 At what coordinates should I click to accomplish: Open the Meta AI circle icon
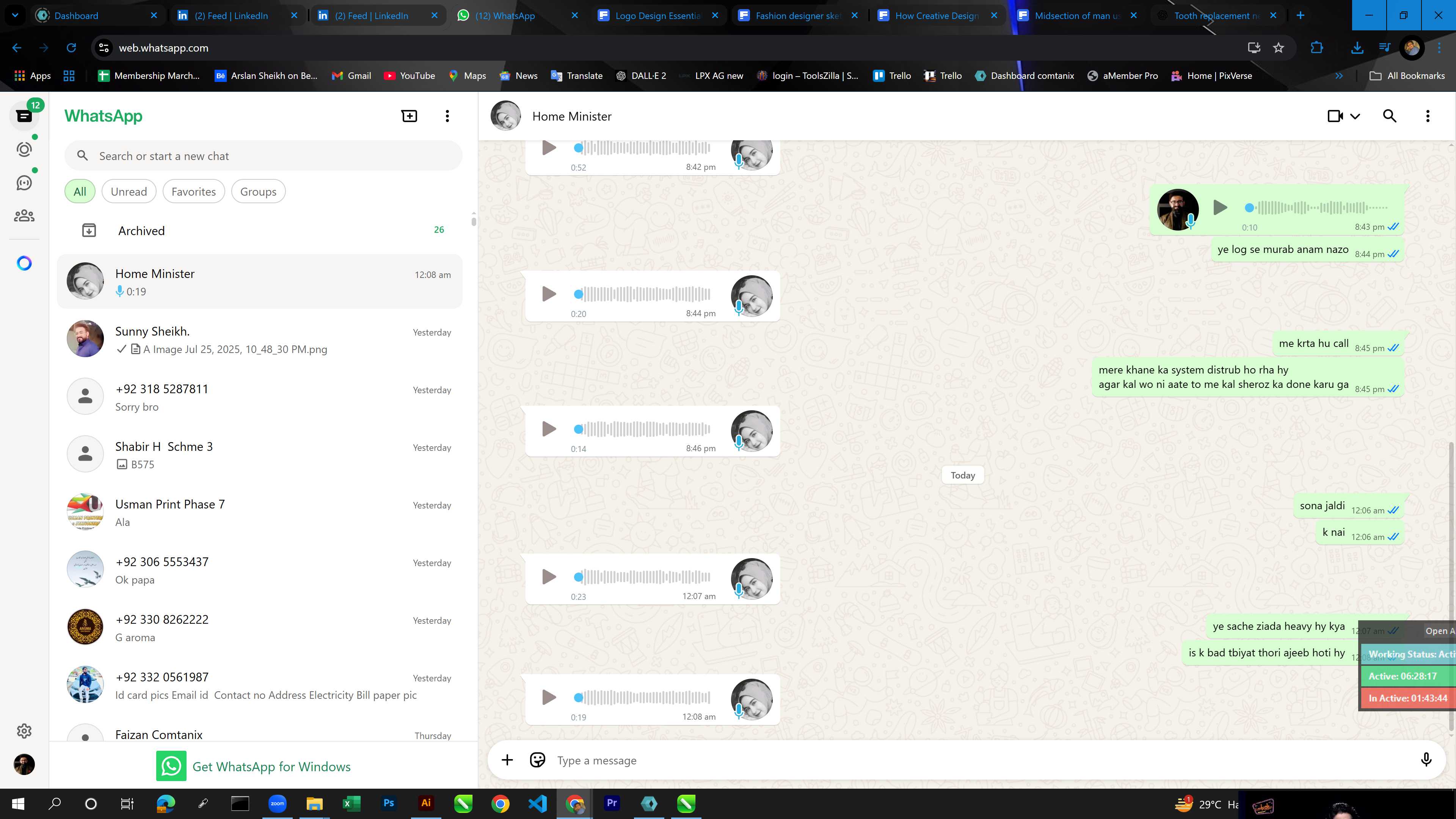(x=24, y=264)
